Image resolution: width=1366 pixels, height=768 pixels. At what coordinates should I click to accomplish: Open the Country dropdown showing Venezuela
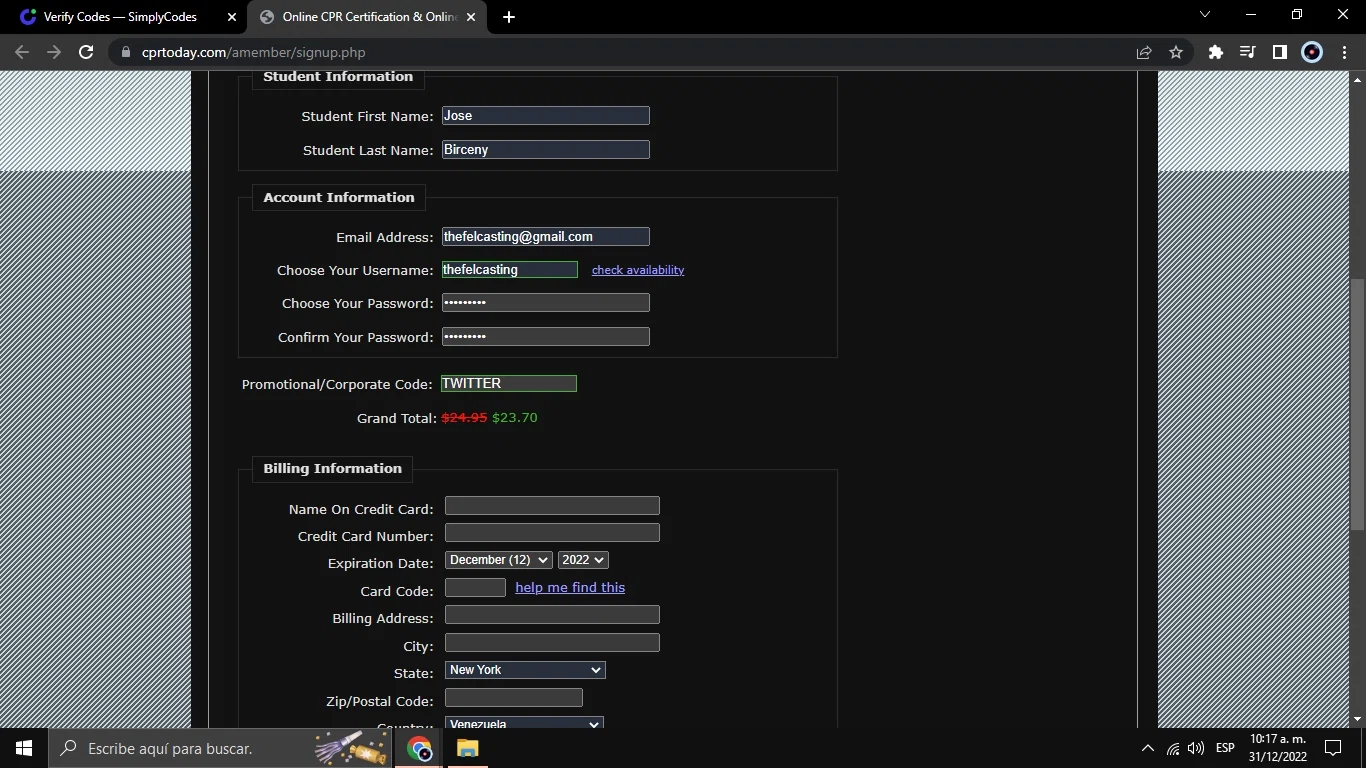[525, 724]
